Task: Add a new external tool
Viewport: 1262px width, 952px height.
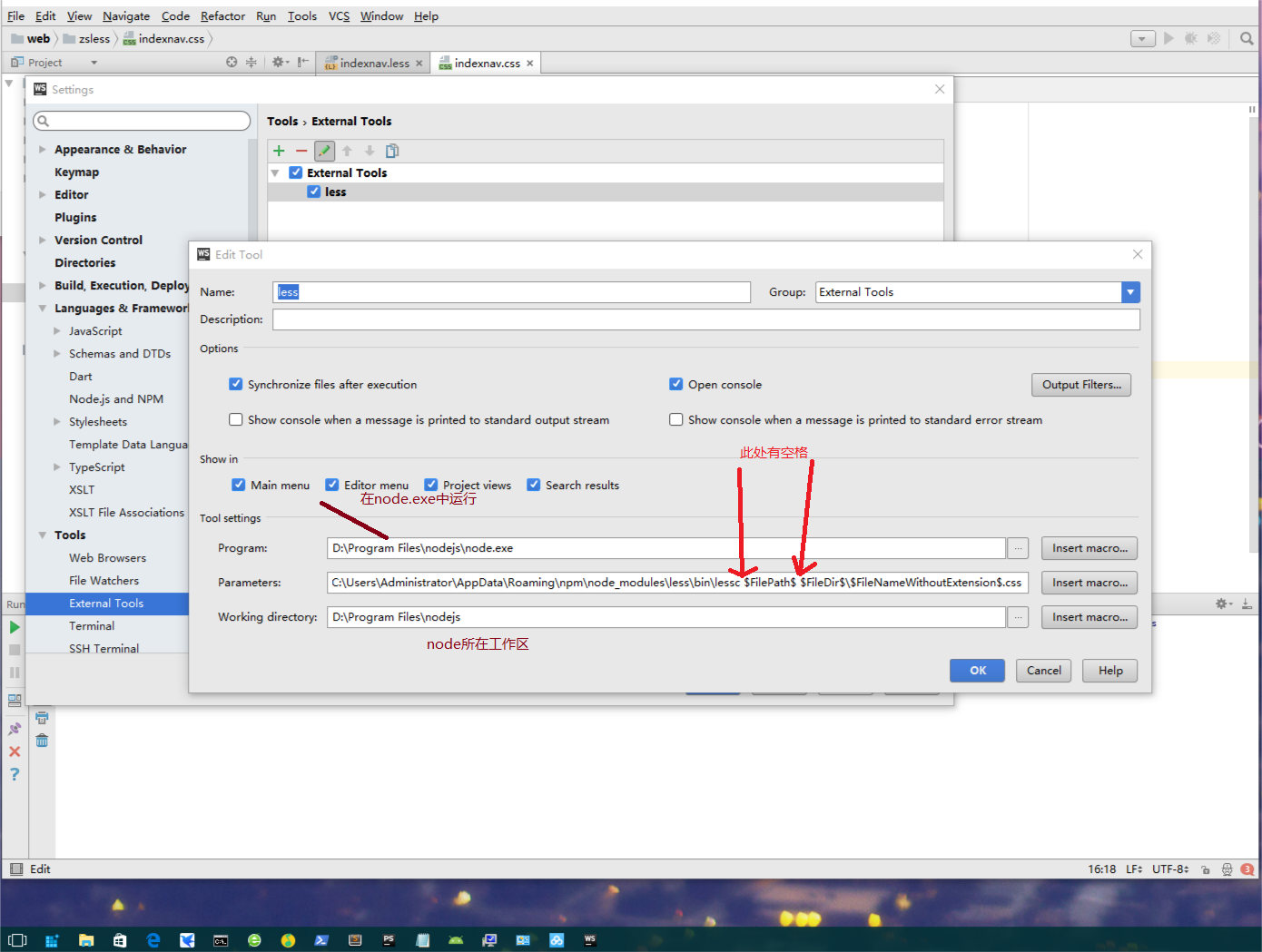Action: [279, 150]
